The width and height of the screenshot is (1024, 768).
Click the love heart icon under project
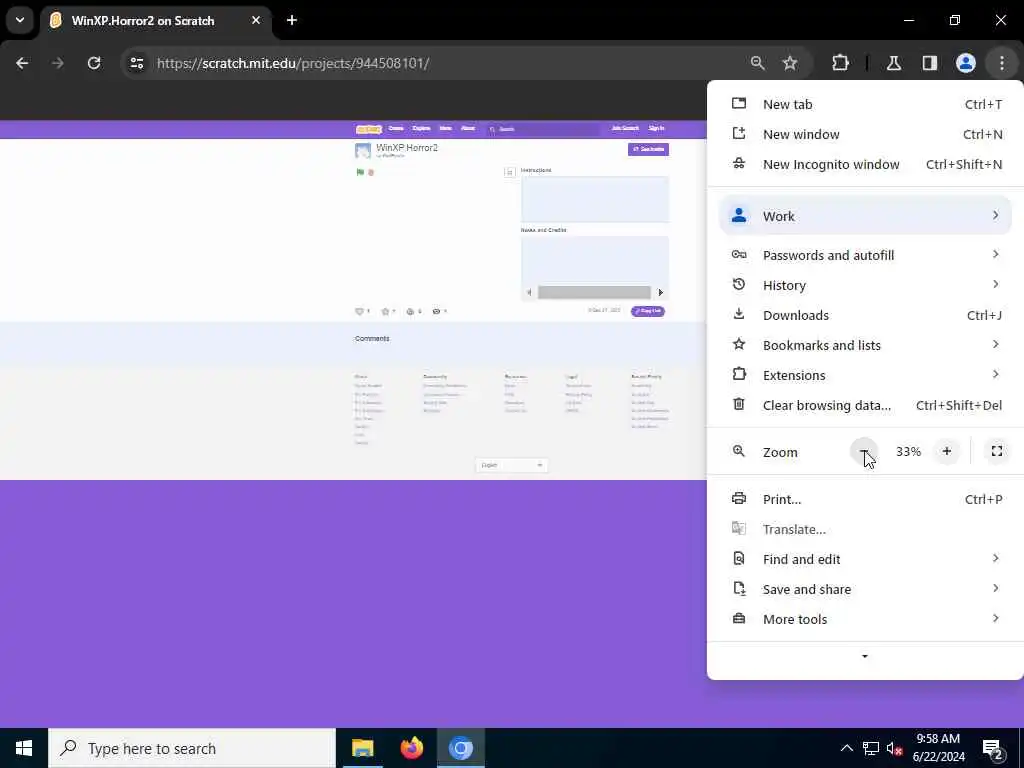[359, 312]
